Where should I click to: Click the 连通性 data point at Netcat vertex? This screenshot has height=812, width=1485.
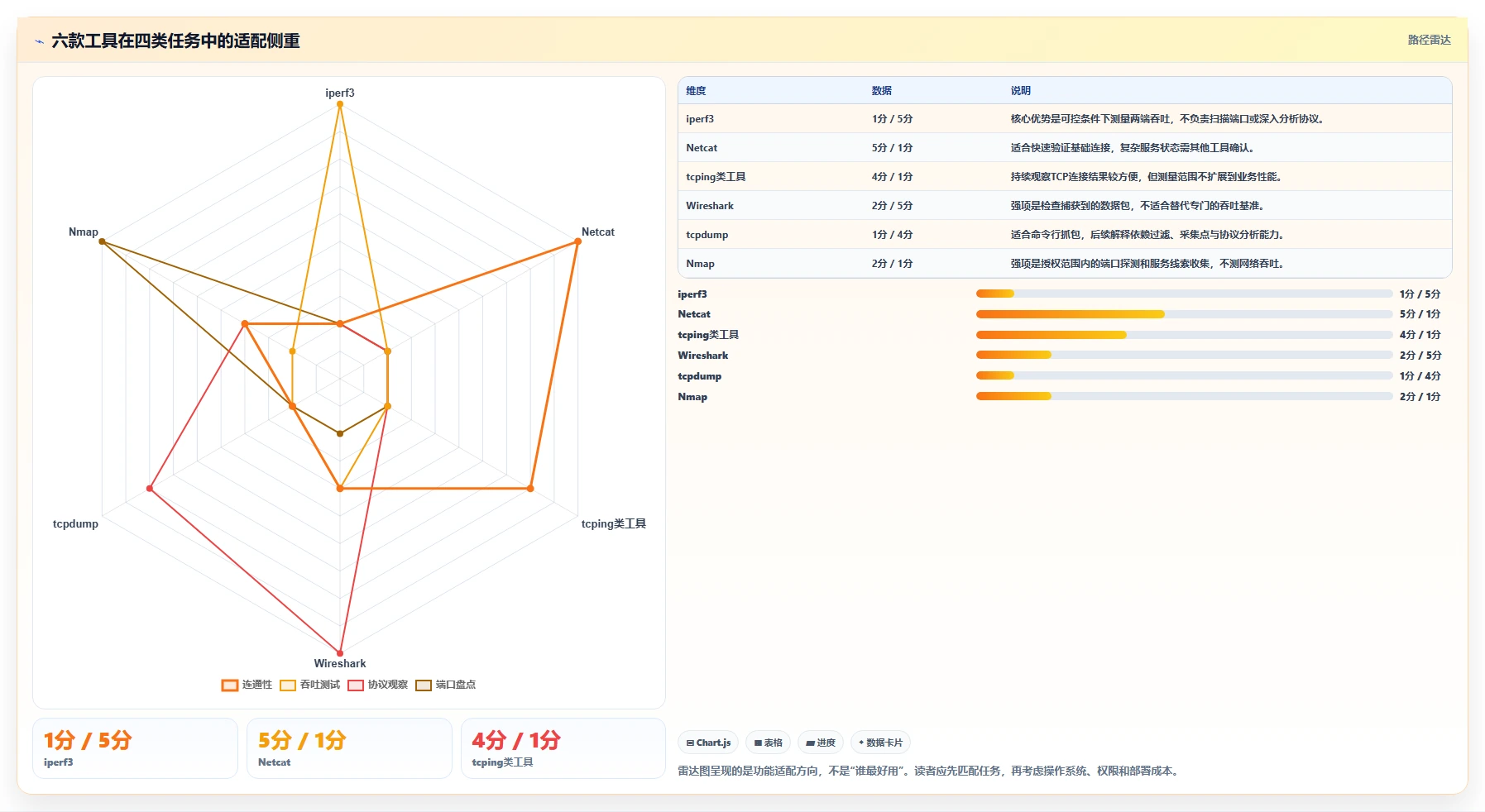(x=577, y=241)
